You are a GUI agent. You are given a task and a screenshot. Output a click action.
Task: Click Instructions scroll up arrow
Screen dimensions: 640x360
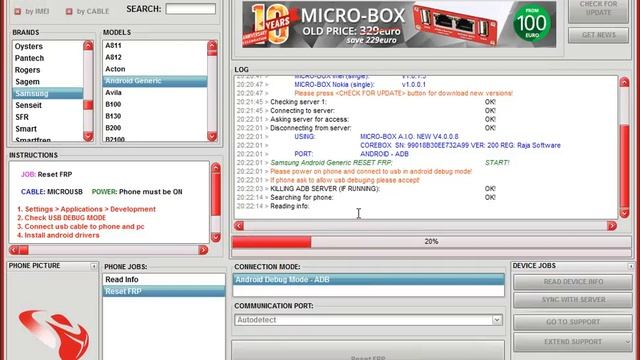[x=216, y=167]
